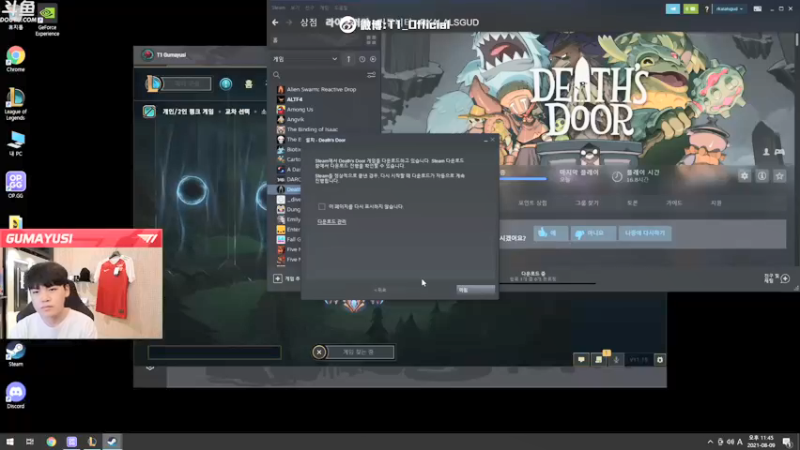
Task: Click the Ask Me Later button
Action: (645, 233)
